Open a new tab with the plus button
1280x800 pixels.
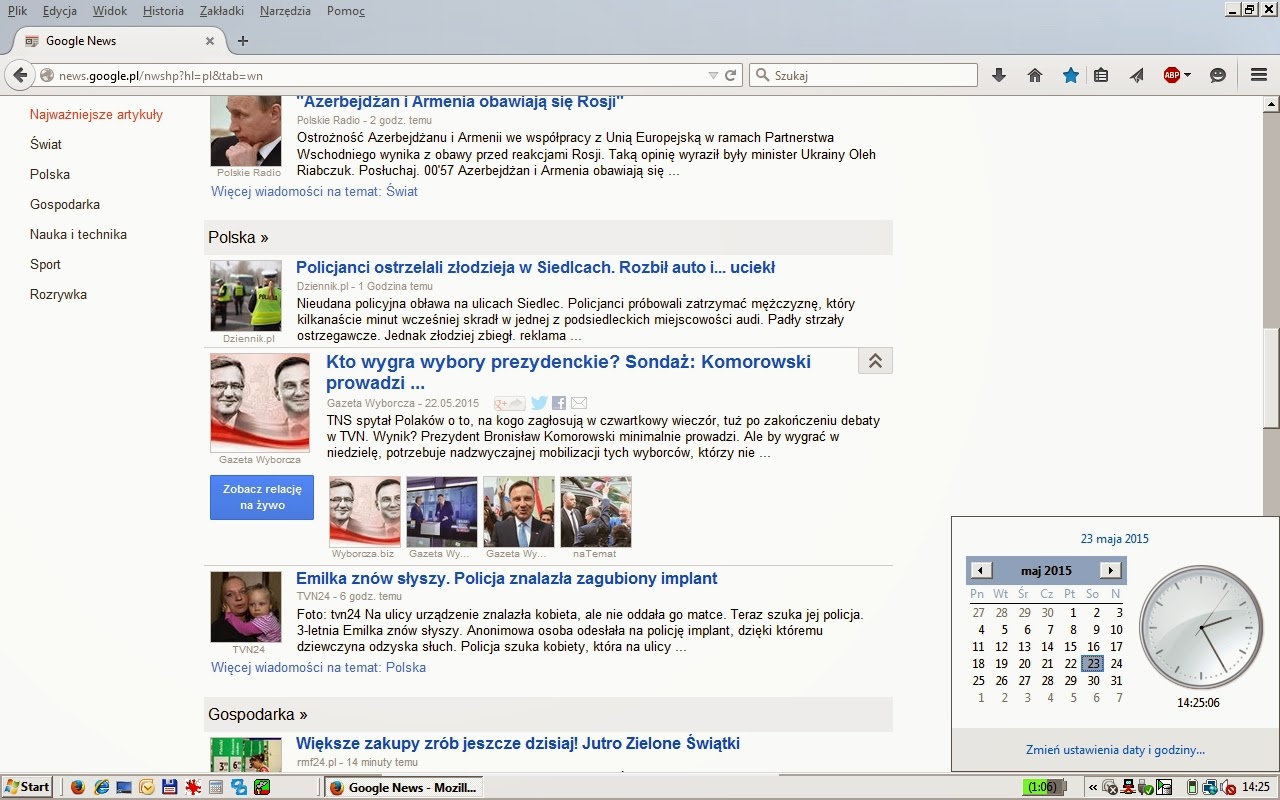[243, 41]
